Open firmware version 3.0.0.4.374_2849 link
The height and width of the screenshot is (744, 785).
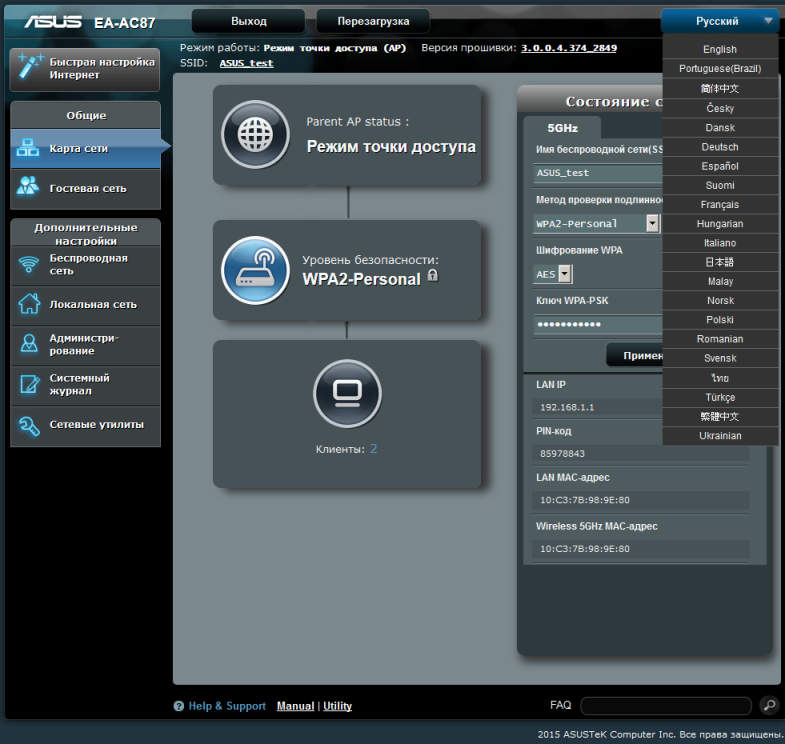coord(569,48)
